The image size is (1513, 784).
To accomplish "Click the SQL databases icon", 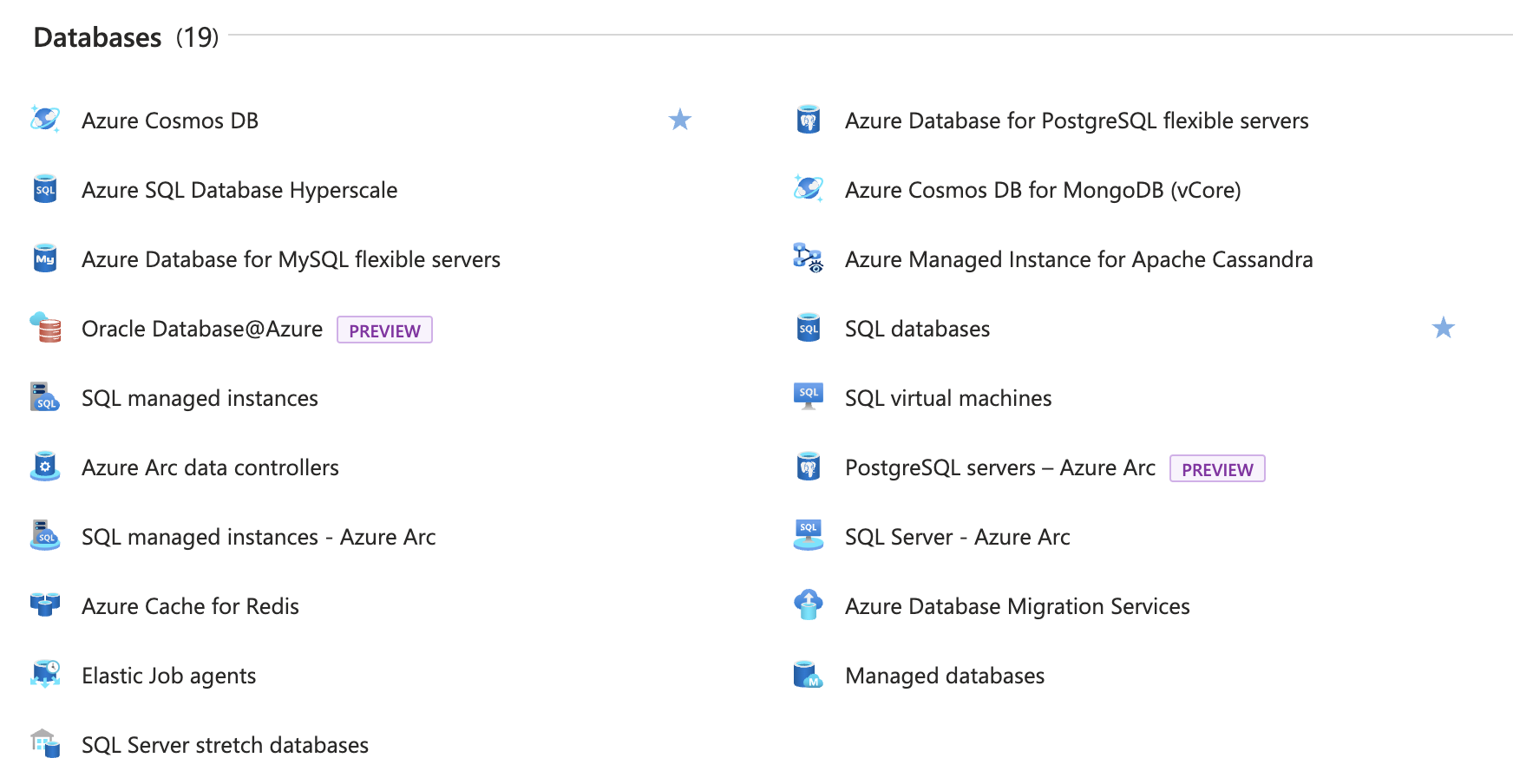I will point(809,328).
